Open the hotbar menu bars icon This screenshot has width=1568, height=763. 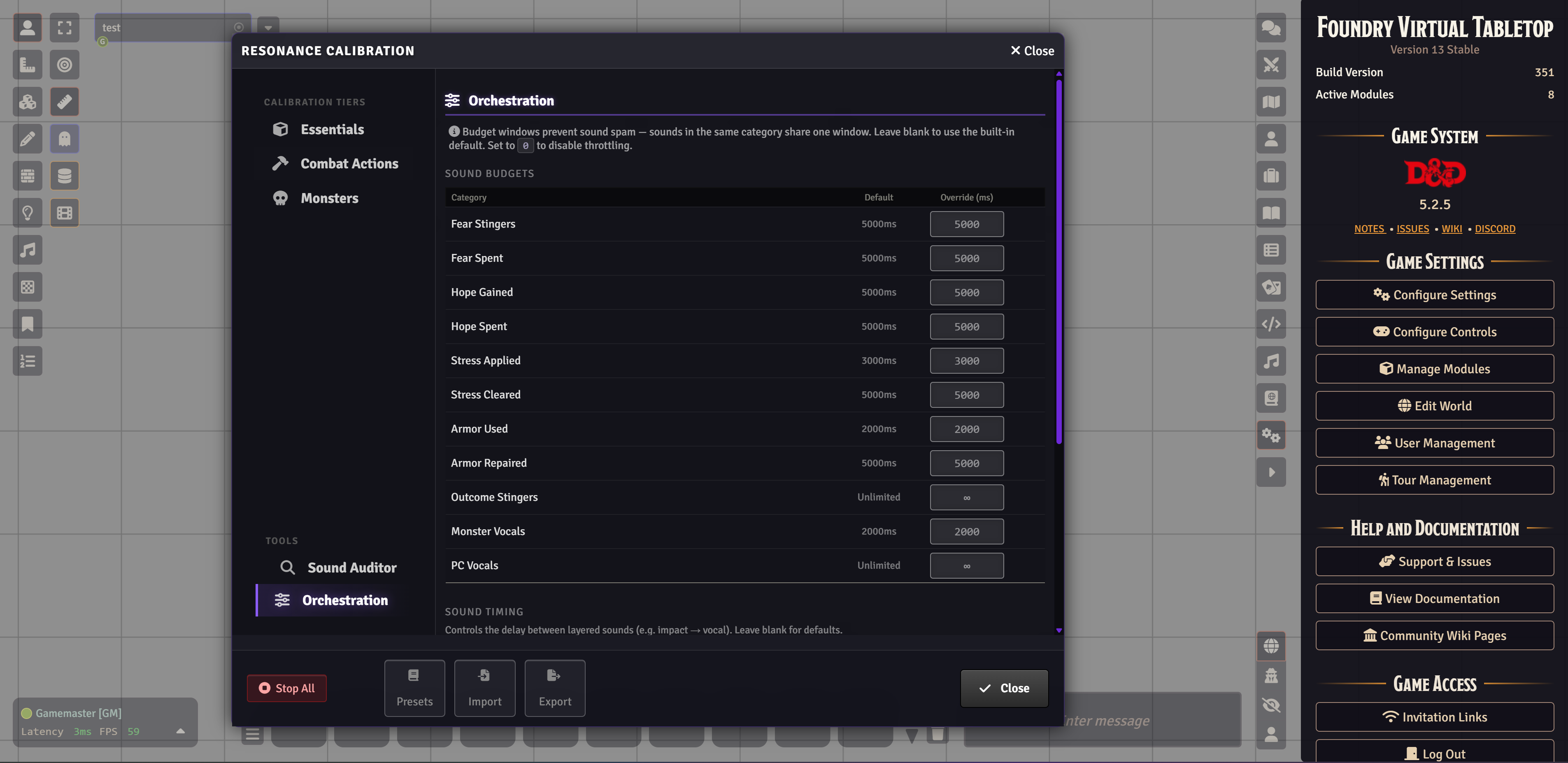coord(253,735)
